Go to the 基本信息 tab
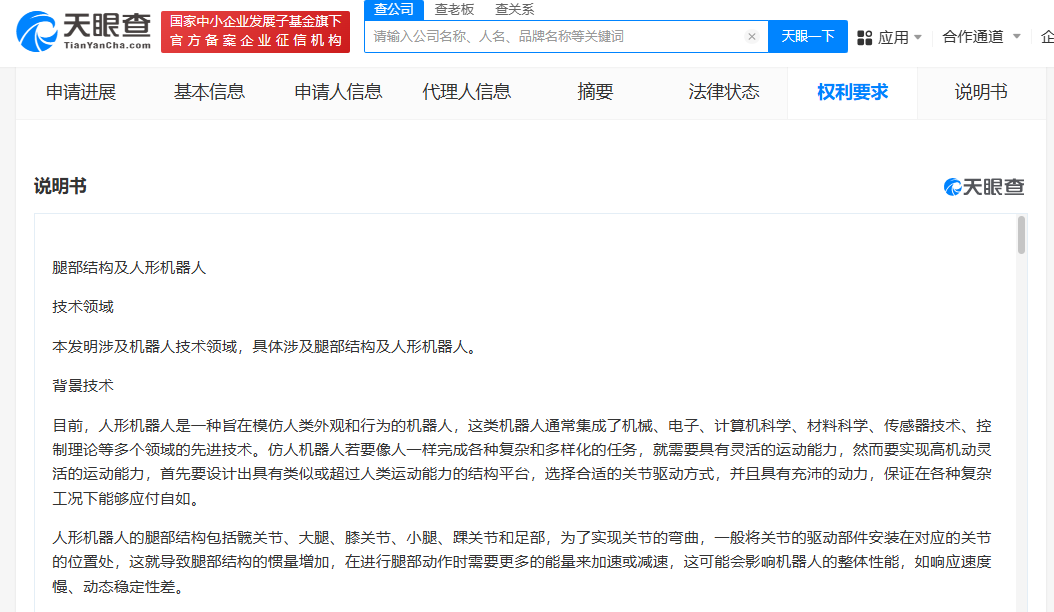The height and width of the screenshot is (612, 1054). tap(209, 92)
